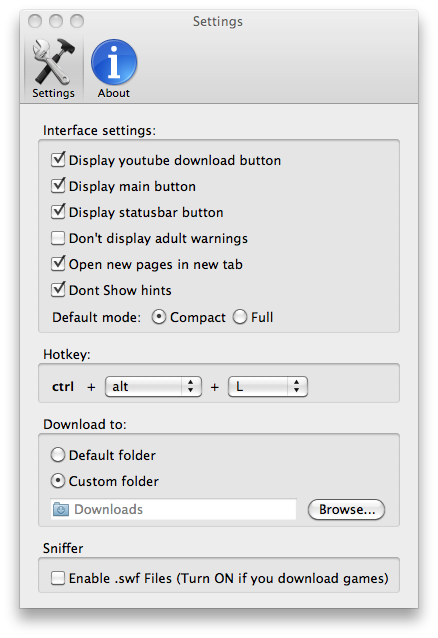This screenshot has height=638, width=438.
Task: Open the alt modifier key dropdown
Action: click(x=153, y=387)
